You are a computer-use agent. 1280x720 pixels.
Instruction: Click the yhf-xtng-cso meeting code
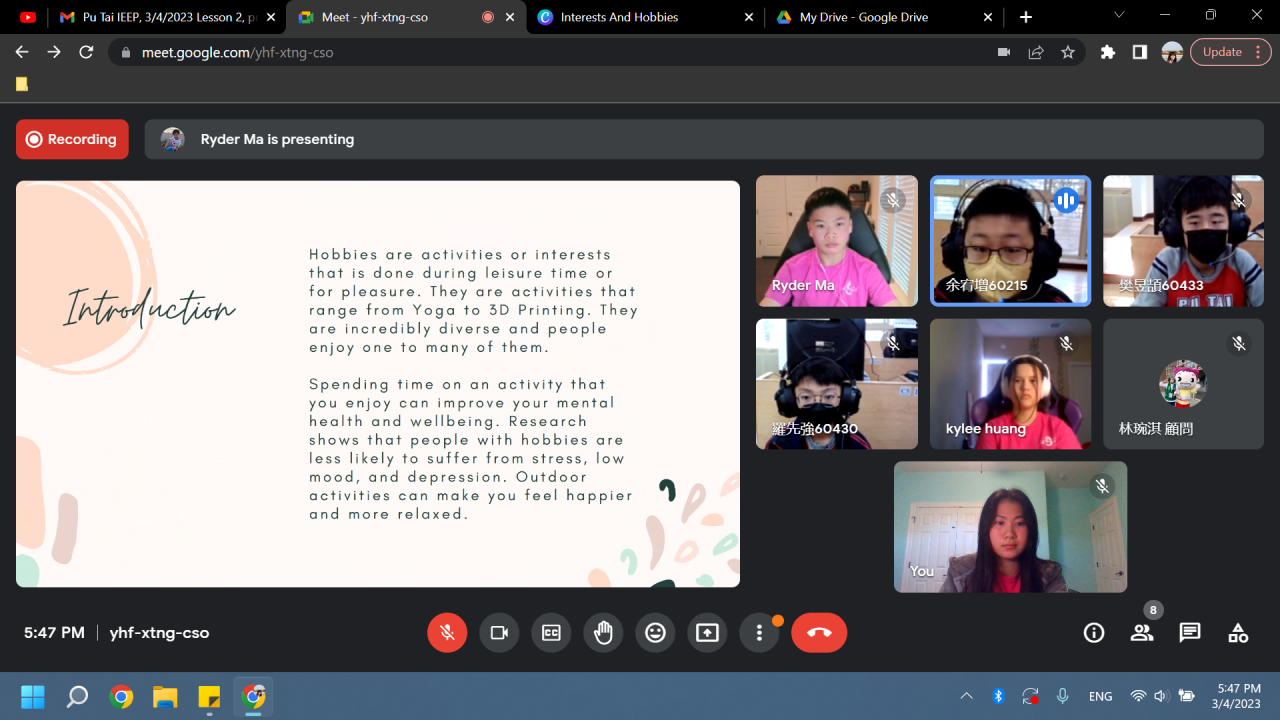[159, 633]
